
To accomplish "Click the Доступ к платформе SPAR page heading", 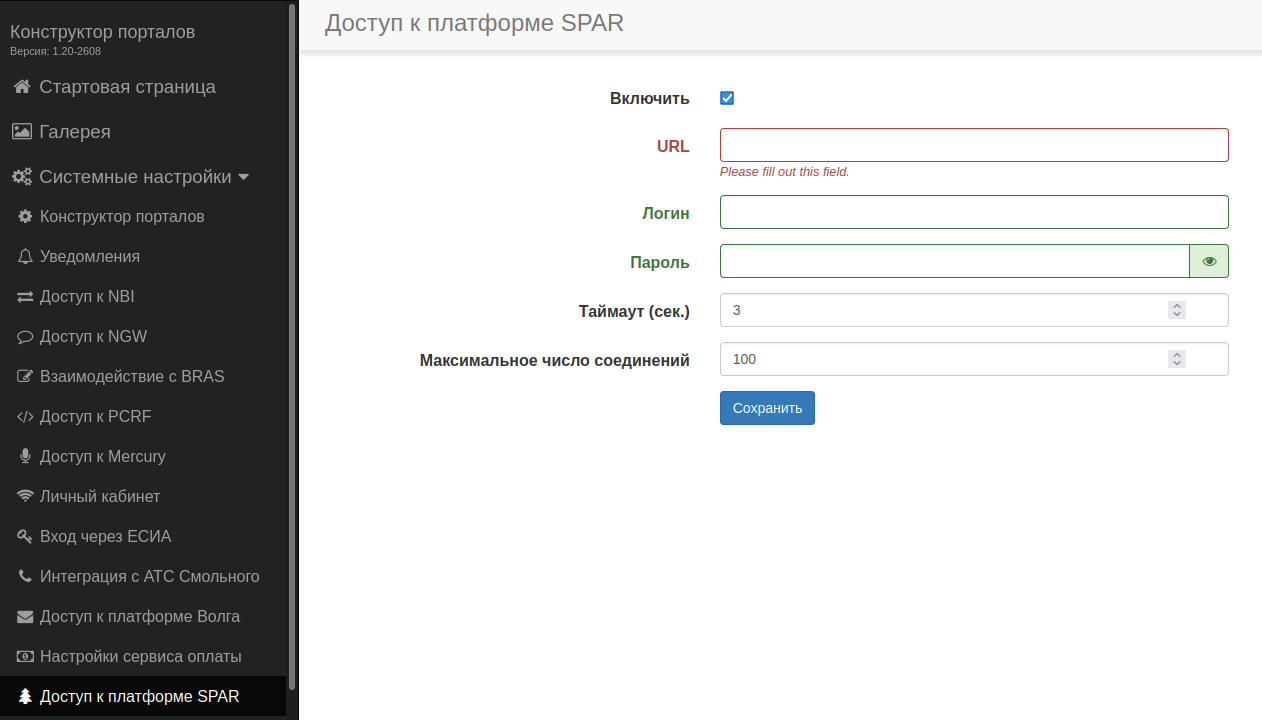I will click(x=474, y=23).
